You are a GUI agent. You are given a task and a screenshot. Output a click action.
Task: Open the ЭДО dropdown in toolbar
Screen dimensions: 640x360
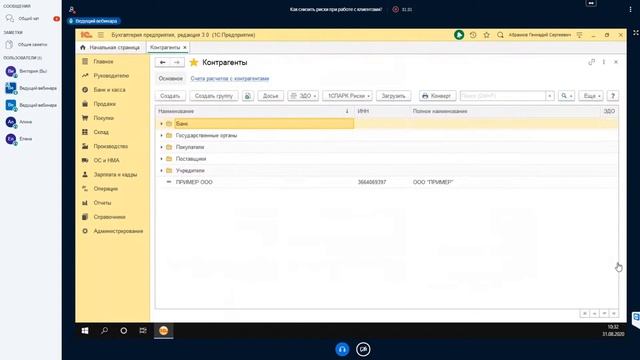pyautogui.click(x=303, y=96)
